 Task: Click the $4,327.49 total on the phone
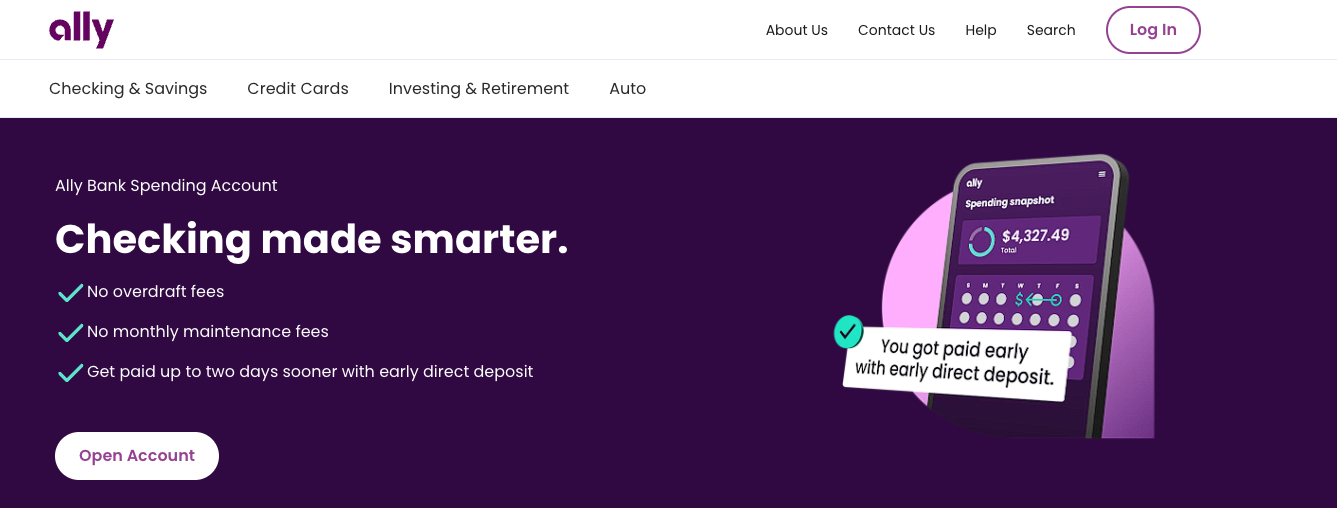pyautogui.click(x=1035, y=236)
